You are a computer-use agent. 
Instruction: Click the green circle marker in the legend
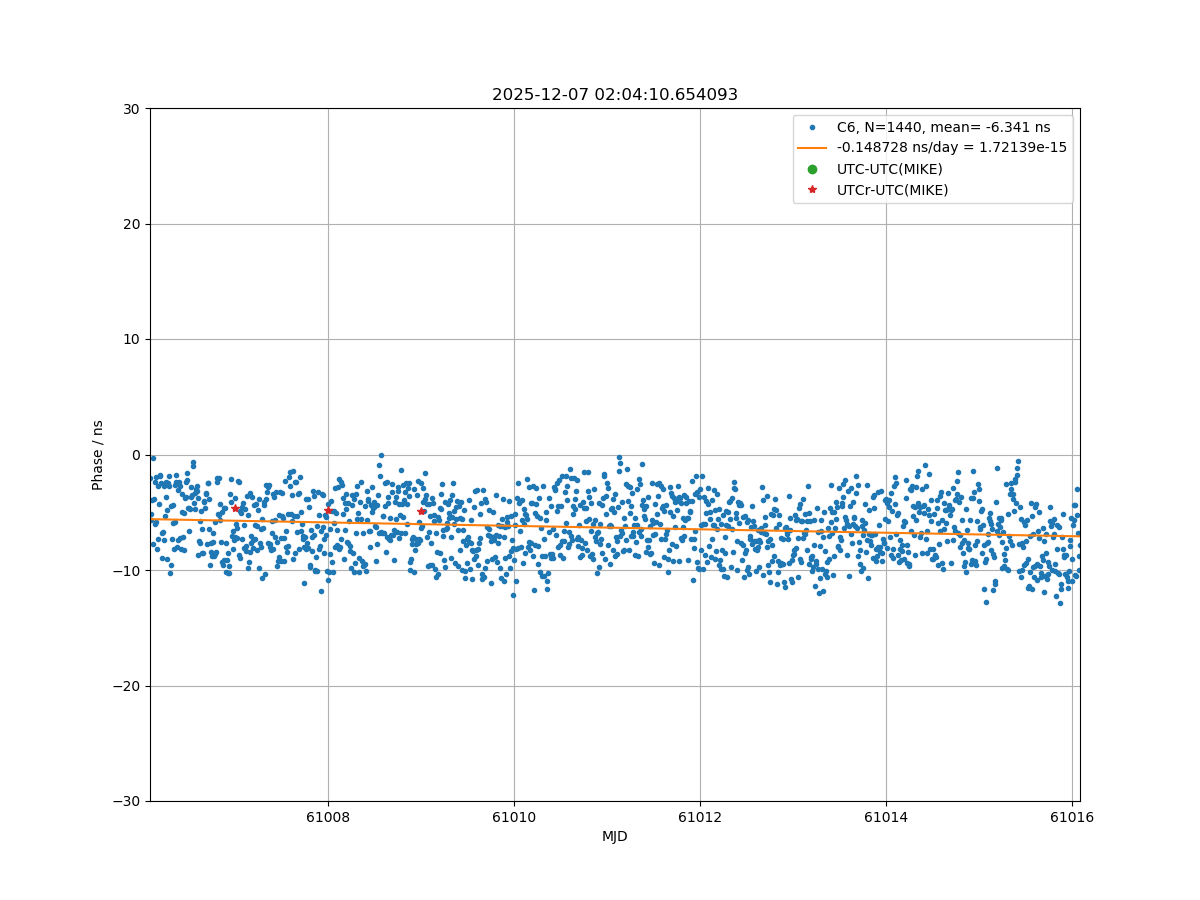[x=812, y=169]
